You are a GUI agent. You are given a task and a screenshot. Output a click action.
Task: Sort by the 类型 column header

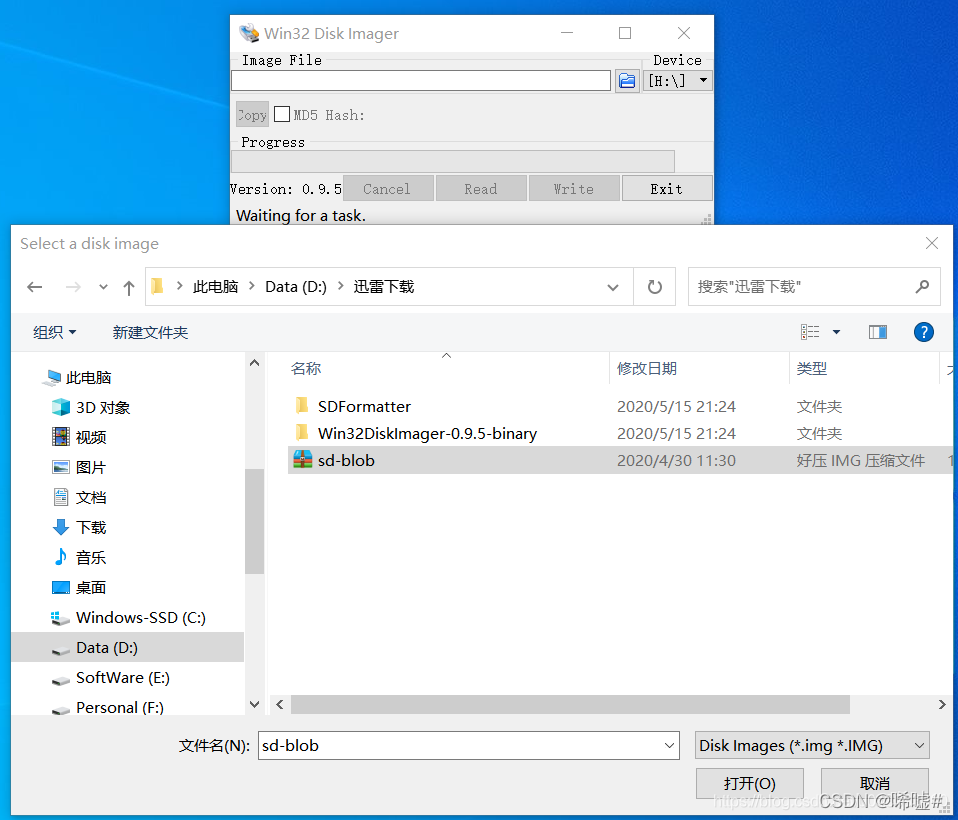coord(811,368)
